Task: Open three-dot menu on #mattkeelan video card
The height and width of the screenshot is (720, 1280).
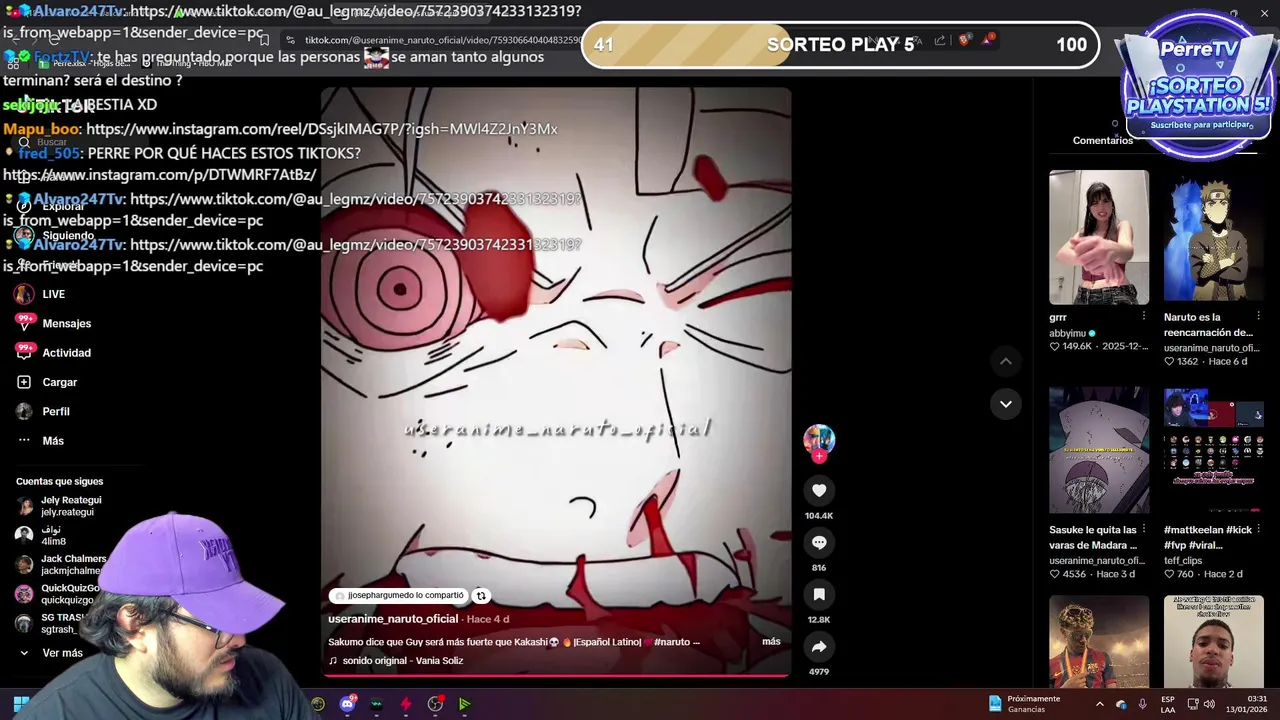Action: coord(1259,530)
